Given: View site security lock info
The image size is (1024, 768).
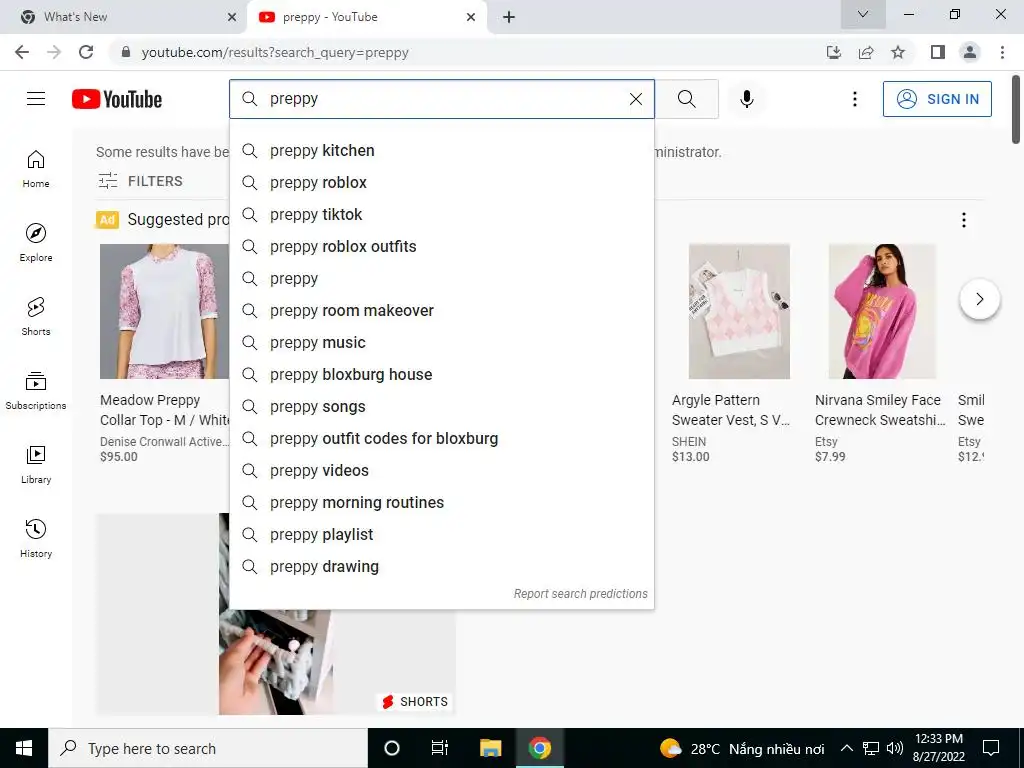Looking at the screenshot, I should (126, 52).
